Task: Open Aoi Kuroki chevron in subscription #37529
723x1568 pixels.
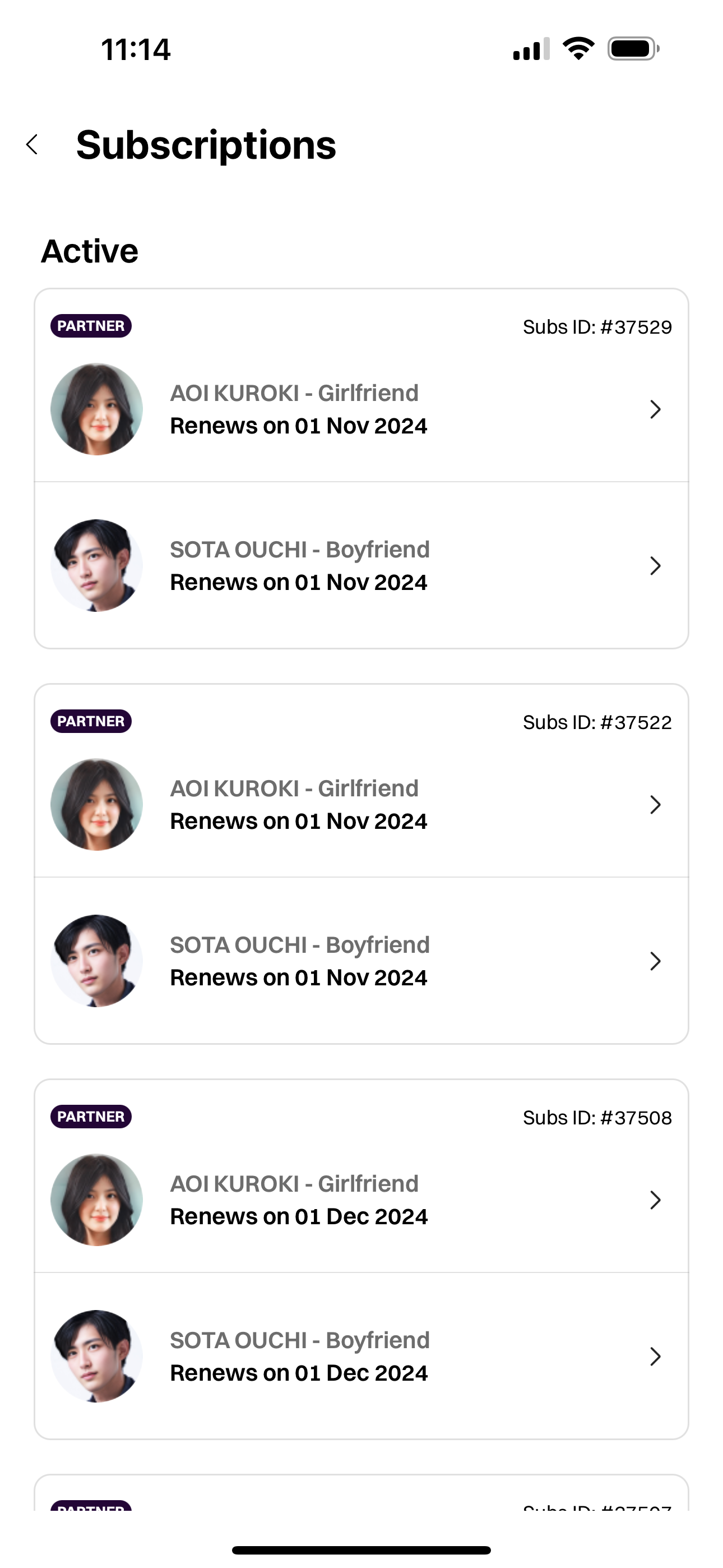Action: pos(655,409)
